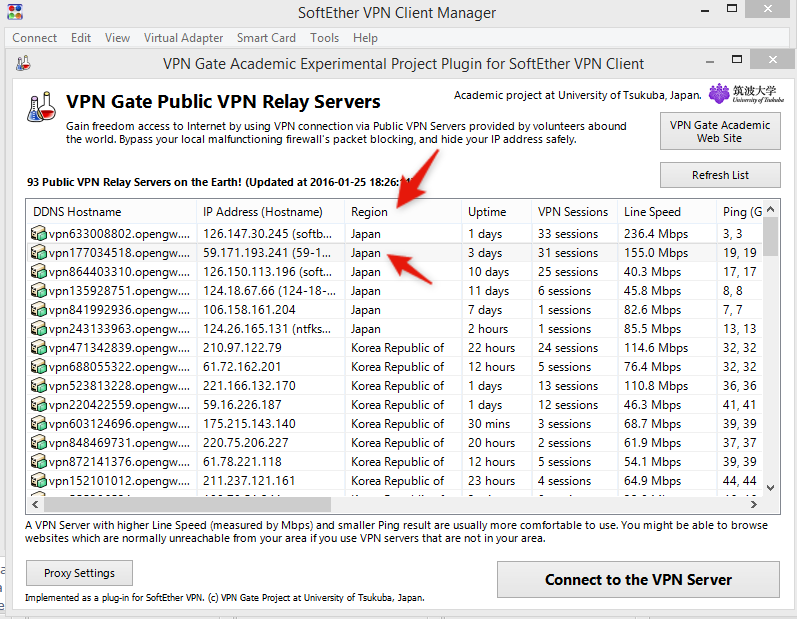The width and height of the screenshot is (797, 619).
Task: Click server icon for vpn135928751.opengw
Action: (39, 291)
